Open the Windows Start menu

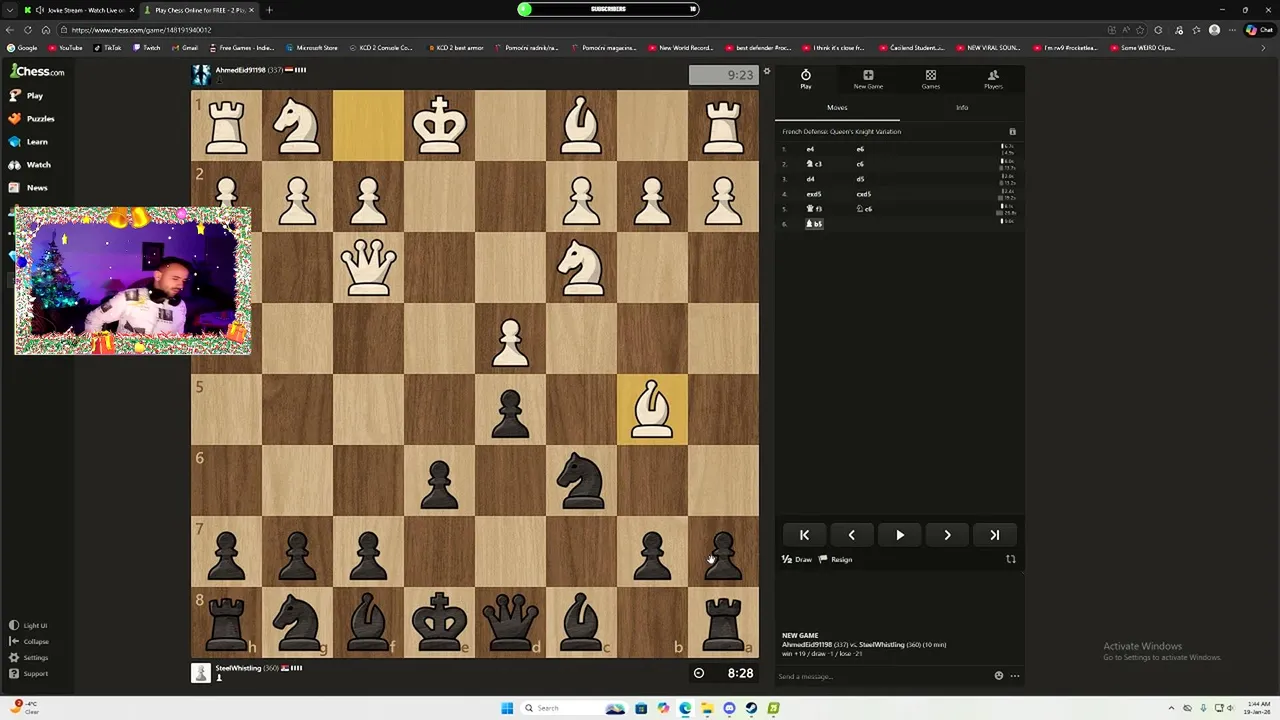507,708
